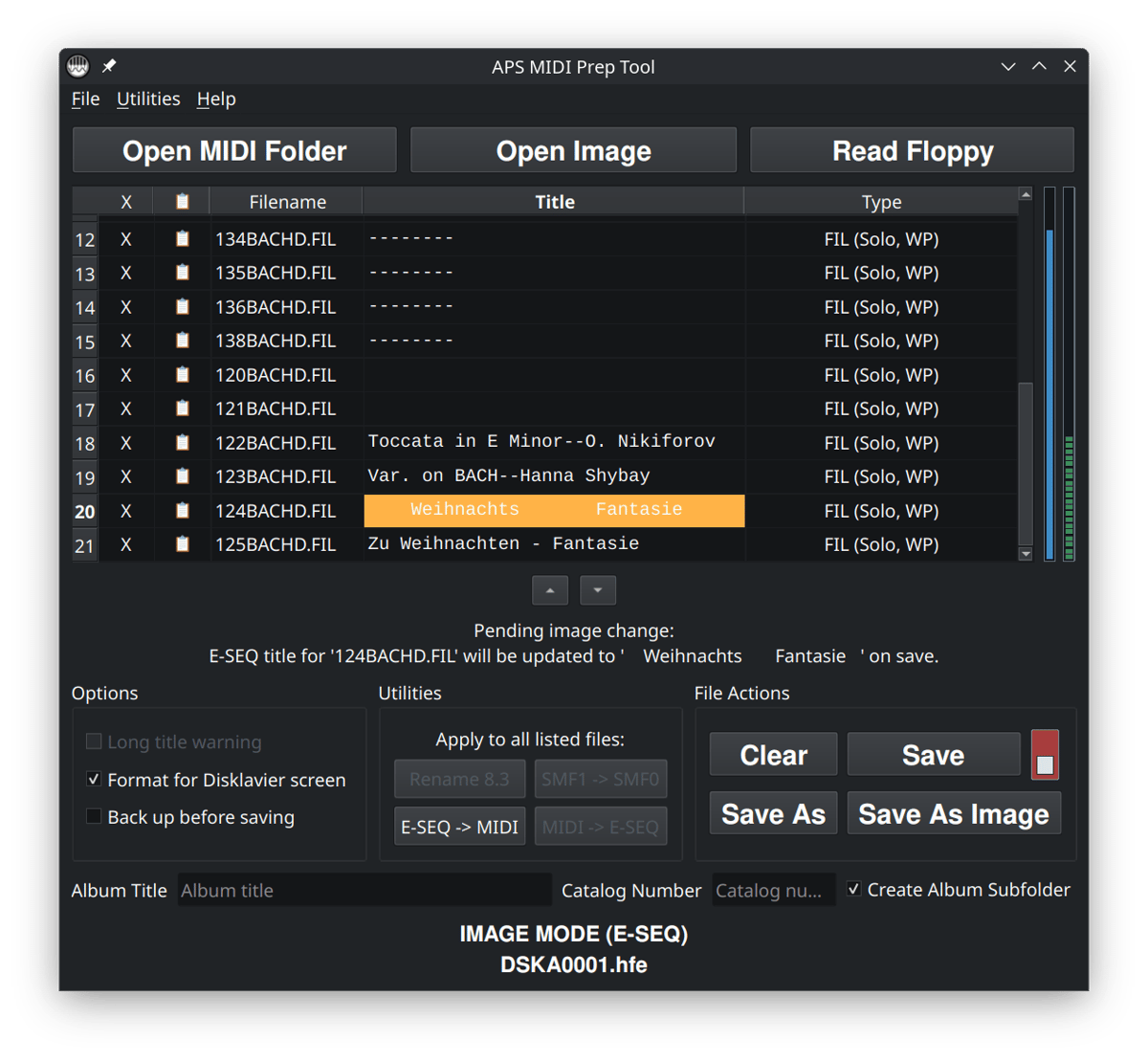Click the red floppy indicator beside Save
Image resolution: width=1148 pixels, height=1061 pixels.
[1045, 755]
